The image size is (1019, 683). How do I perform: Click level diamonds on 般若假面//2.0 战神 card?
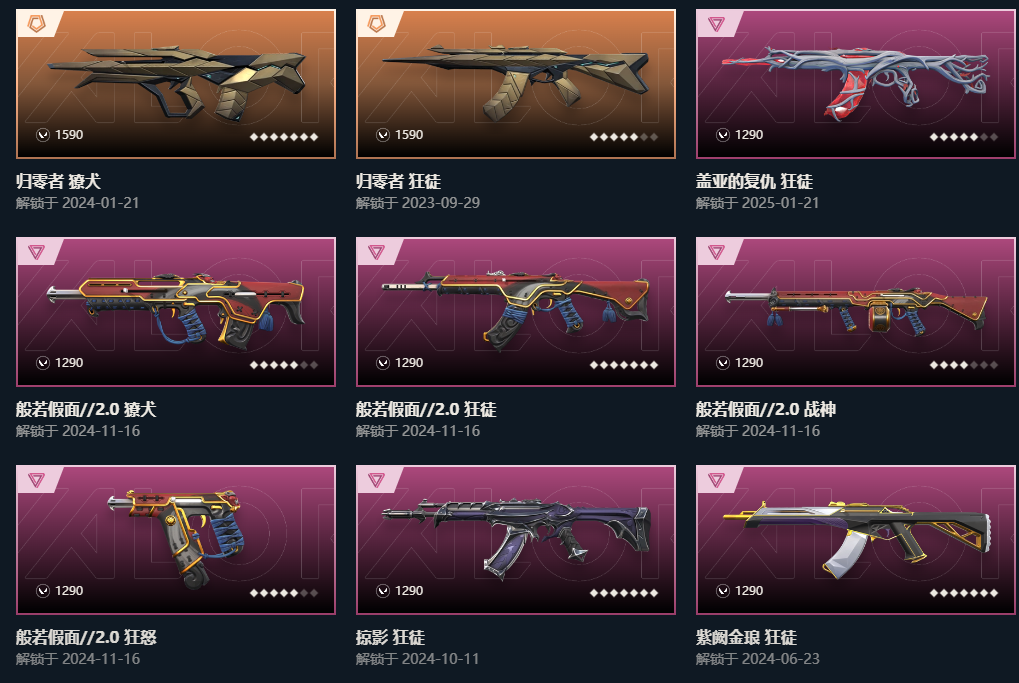[964, 365]
